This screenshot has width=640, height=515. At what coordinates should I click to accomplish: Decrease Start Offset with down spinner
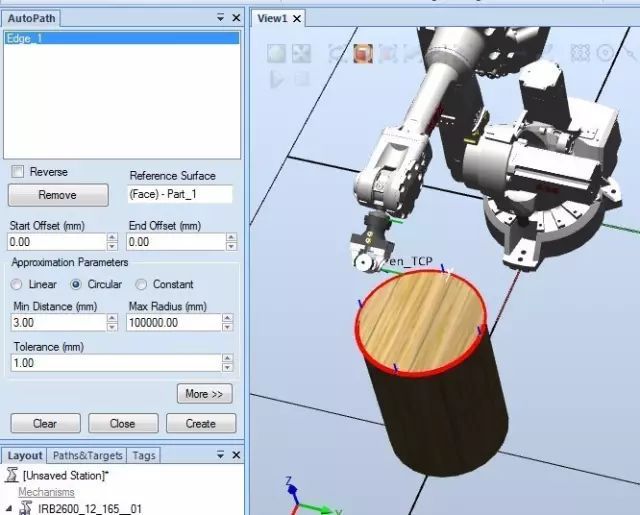[112, 246]
